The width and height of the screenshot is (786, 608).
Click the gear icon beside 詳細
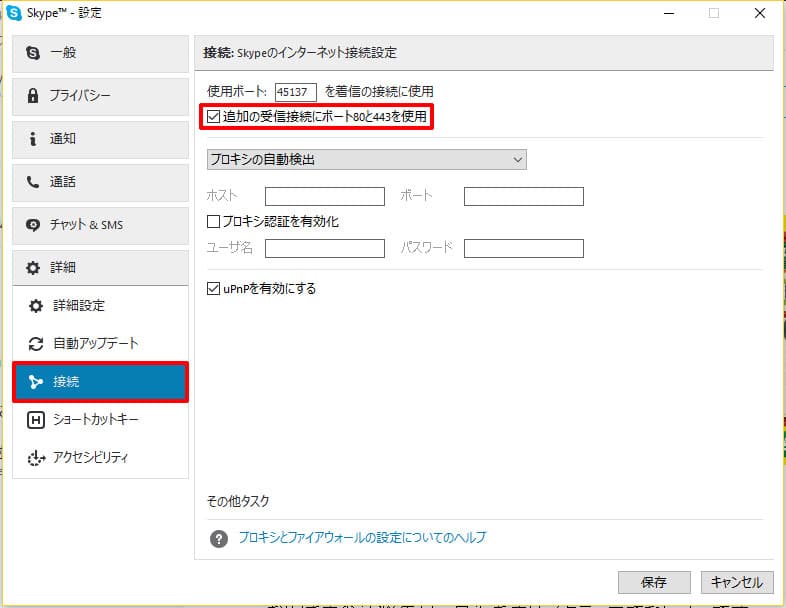tap(33, 268)
